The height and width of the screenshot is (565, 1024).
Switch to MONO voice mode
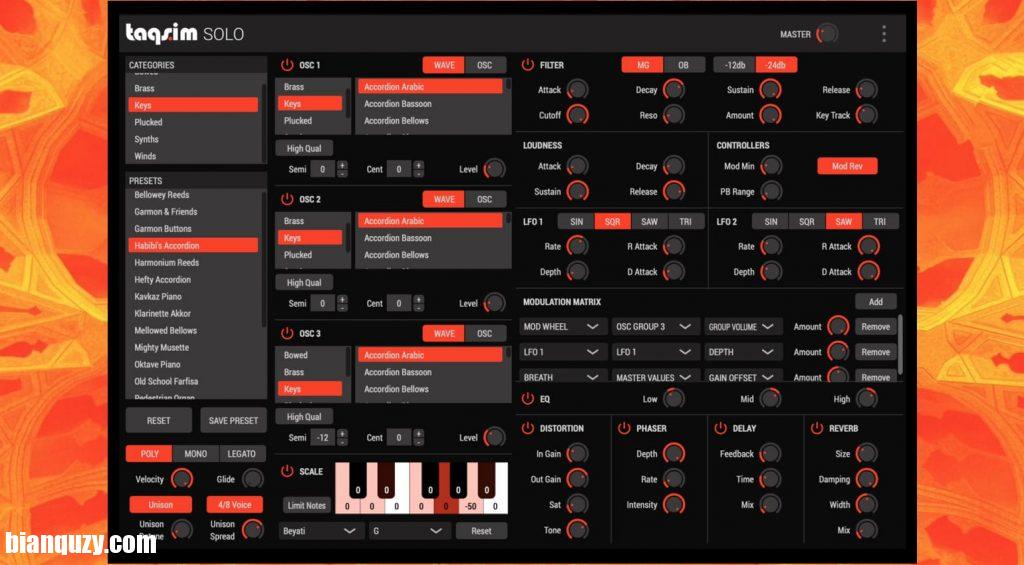195,453
